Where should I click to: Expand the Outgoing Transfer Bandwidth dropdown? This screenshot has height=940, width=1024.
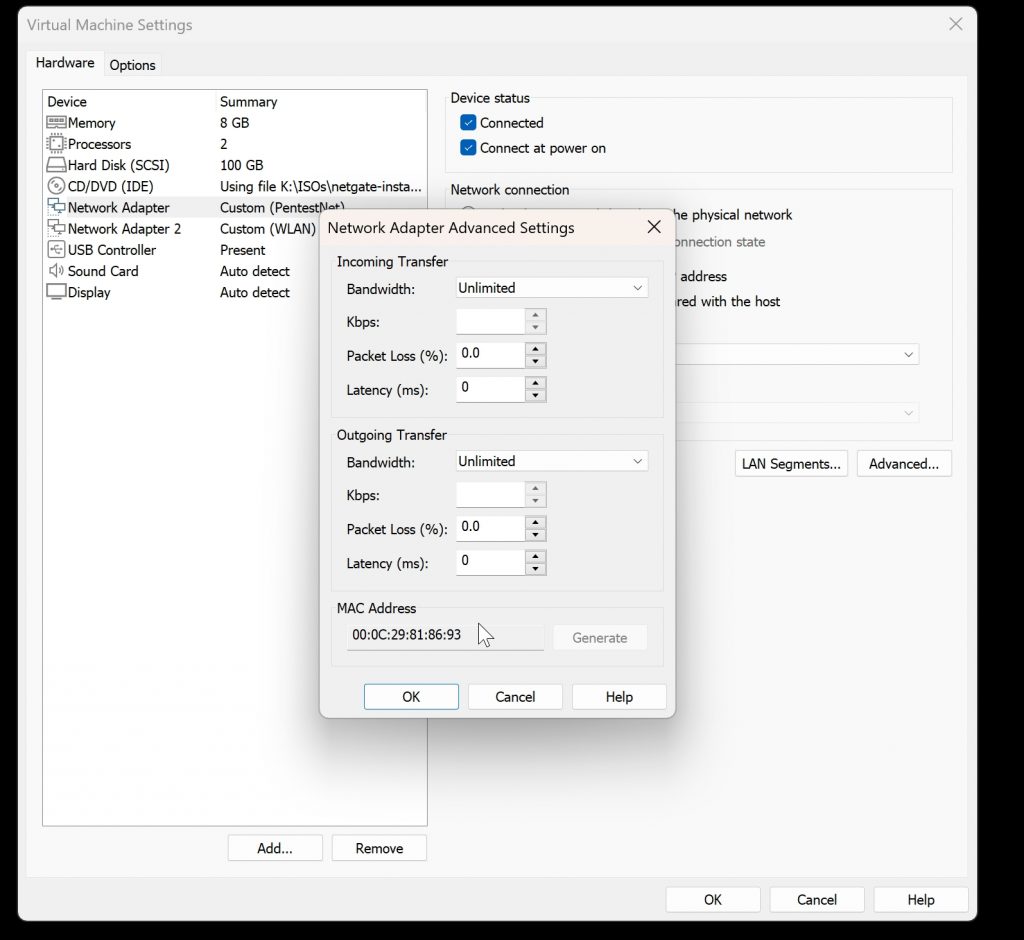pyautogui.click(x=551, y=461)
